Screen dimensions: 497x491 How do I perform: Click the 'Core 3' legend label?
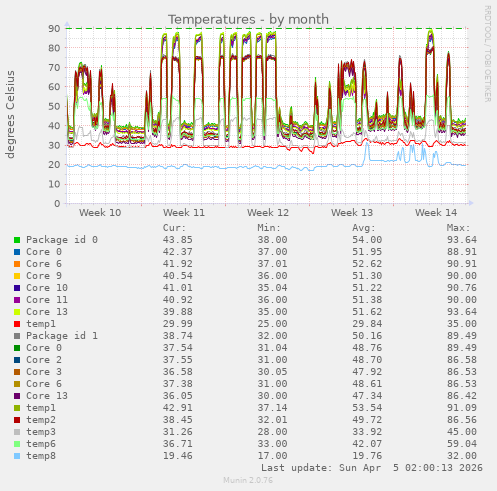point(44,372)
